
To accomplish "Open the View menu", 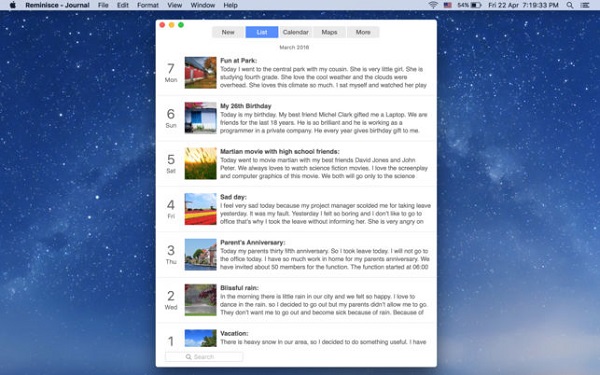I will pos(174,5).
